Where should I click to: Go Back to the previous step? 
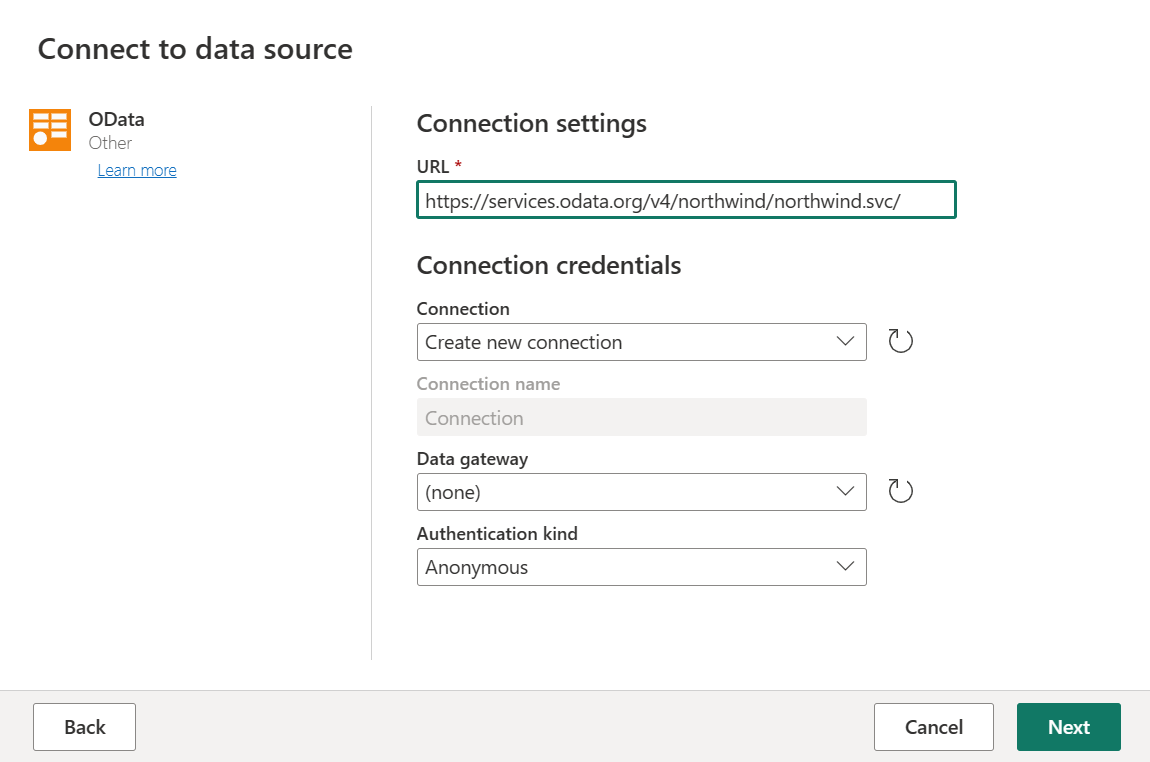point(84,727)
